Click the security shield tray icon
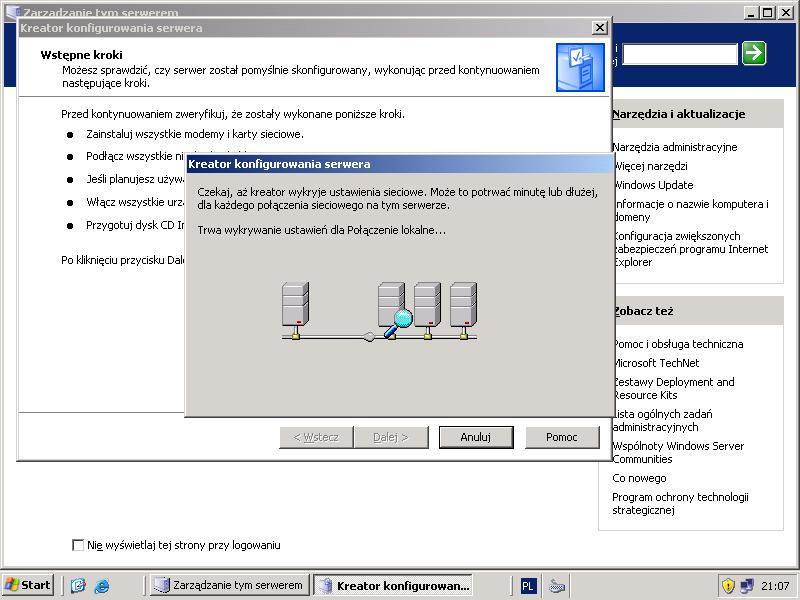Screen dimensions: 800x600 (728, 585)
